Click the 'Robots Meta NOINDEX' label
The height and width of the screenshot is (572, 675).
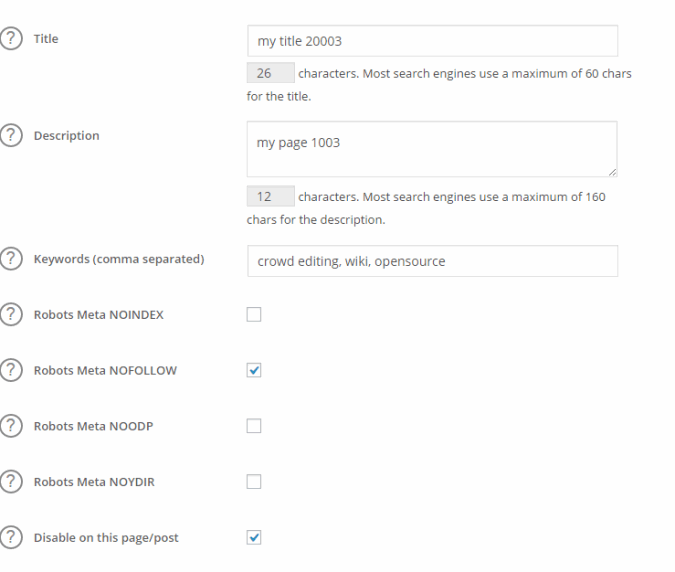(x=99, y=315)
